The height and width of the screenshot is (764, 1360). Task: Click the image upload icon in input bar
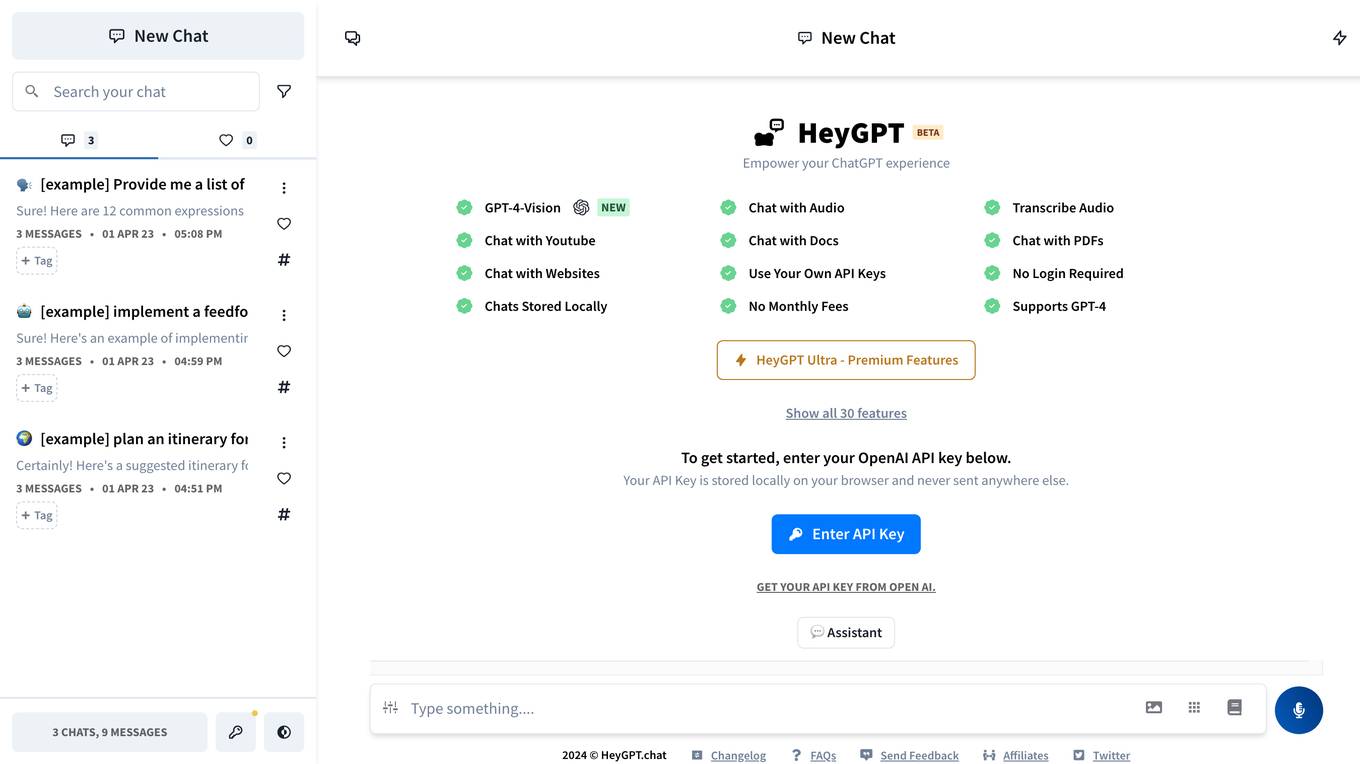coord(1154,708)
